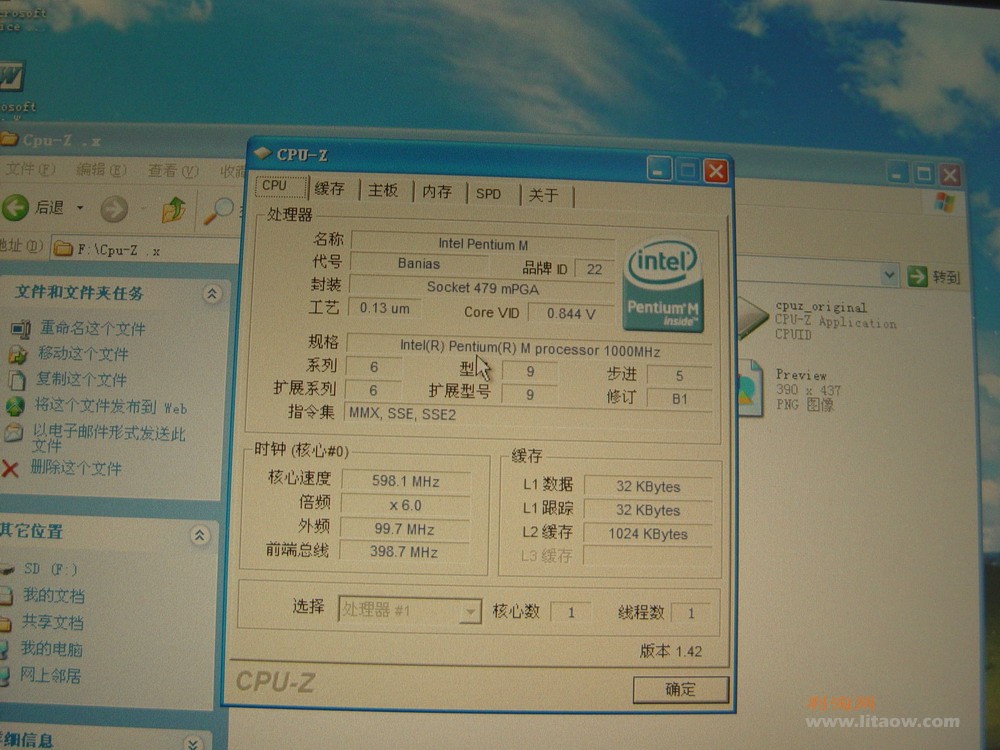Open the 文件(F) menu in Explorer
The height and width of the screenshot is (750, 1000).
(x=29, y=169)
